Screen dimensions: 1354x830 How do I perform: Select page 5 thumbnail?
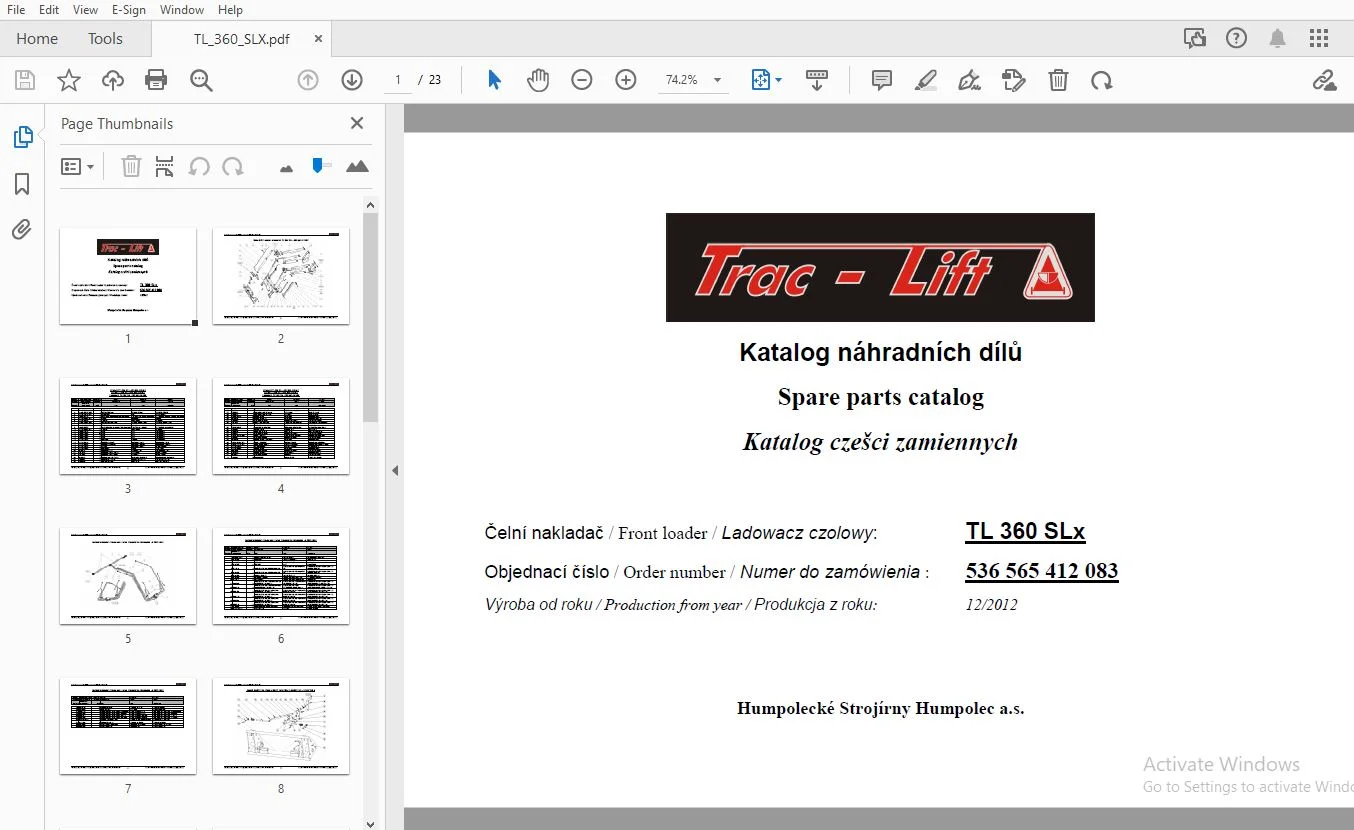pos(128,576)
